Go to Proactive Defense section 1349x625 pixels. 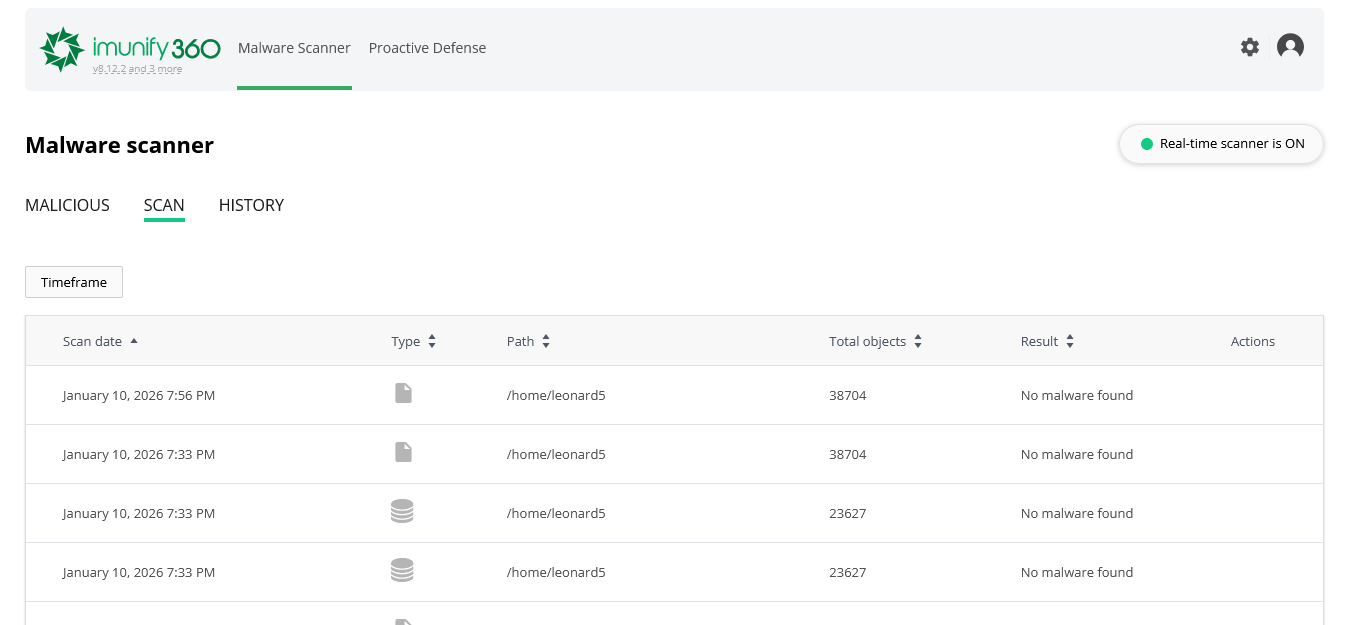pos(427,48)
